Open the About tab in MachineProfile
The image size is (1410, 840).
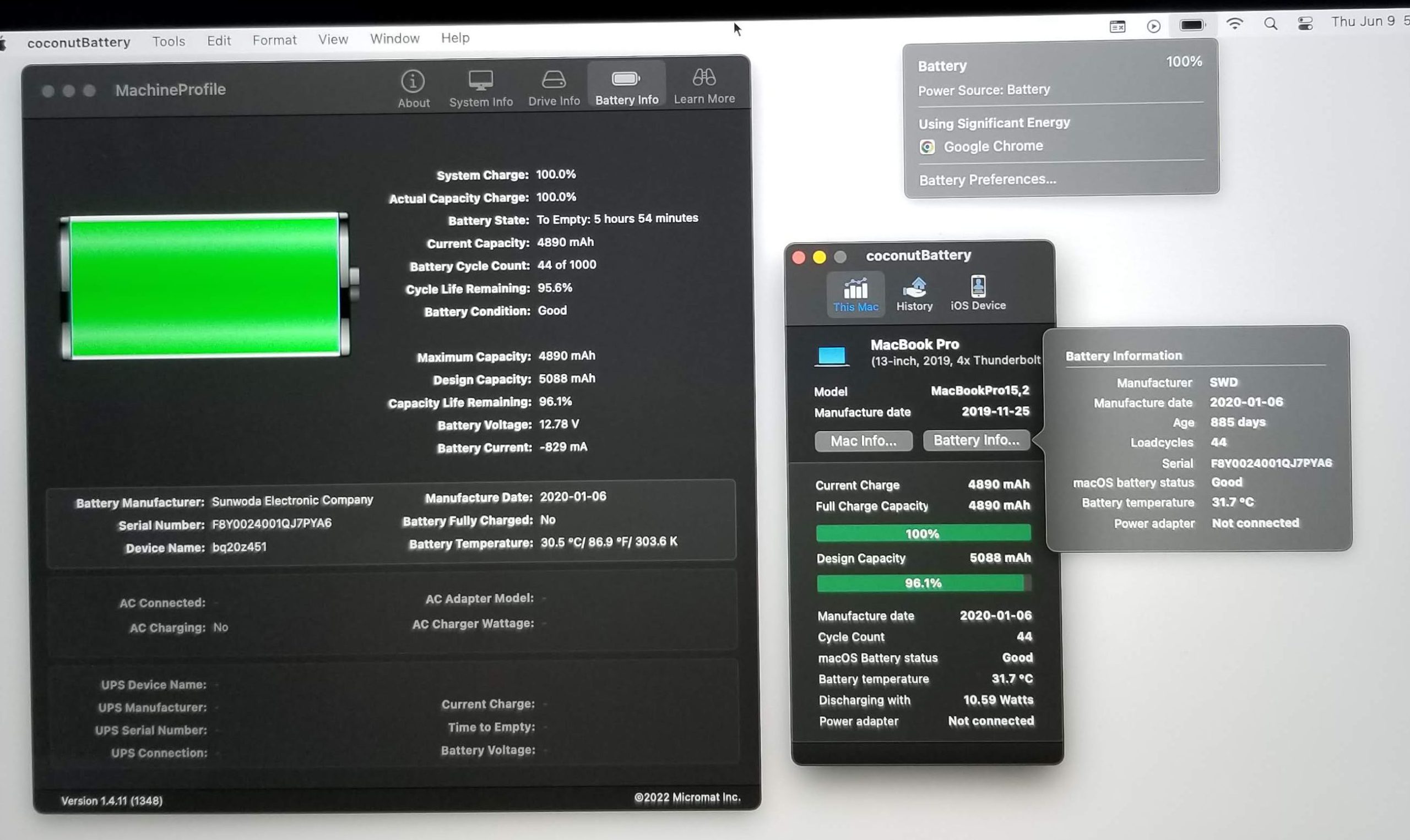pos(414,89)
